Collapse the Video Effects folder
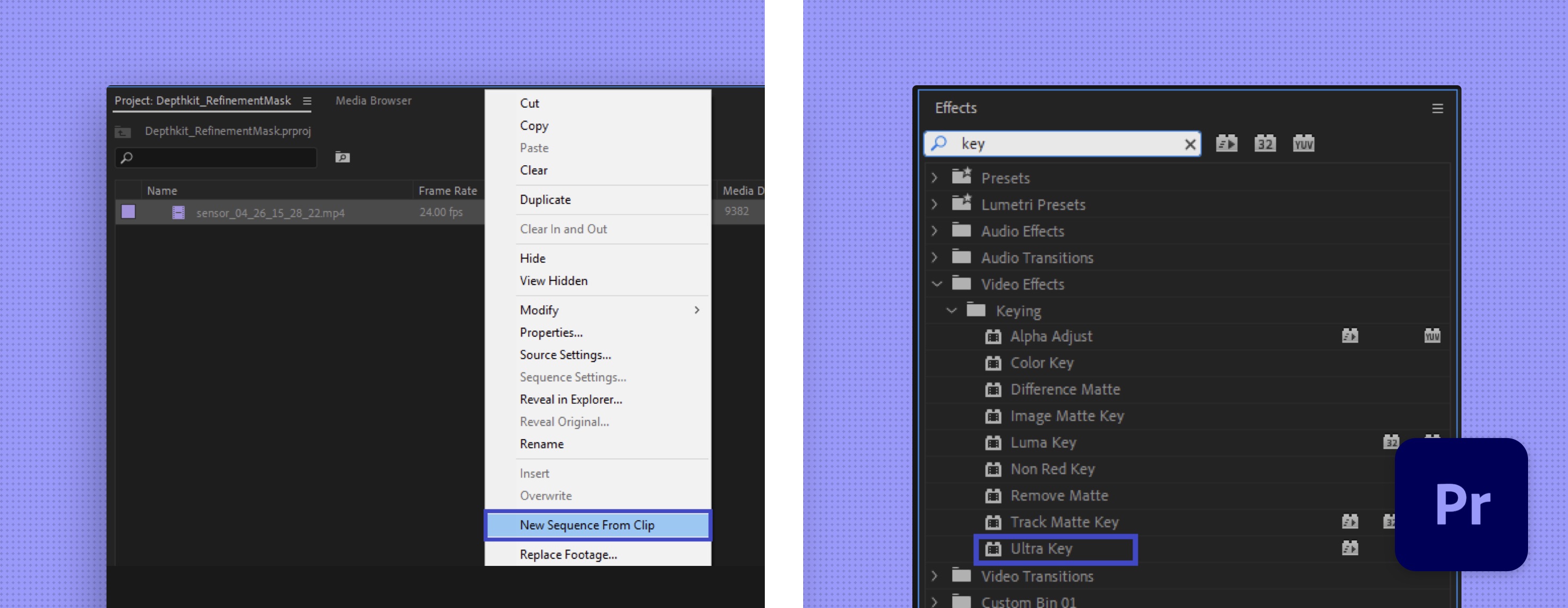 click(936, 284)
